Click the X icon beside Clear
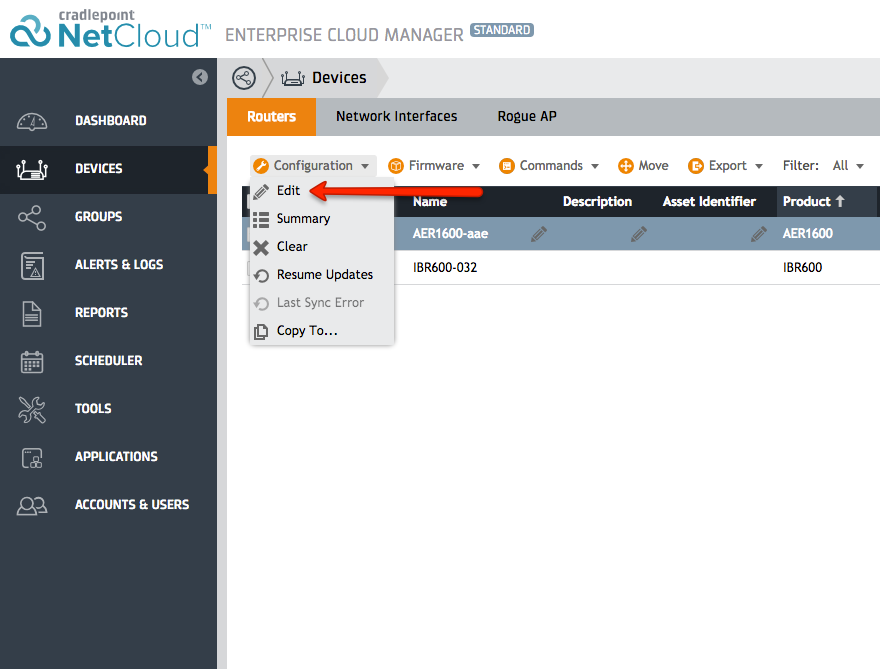 tap(261, 248)
